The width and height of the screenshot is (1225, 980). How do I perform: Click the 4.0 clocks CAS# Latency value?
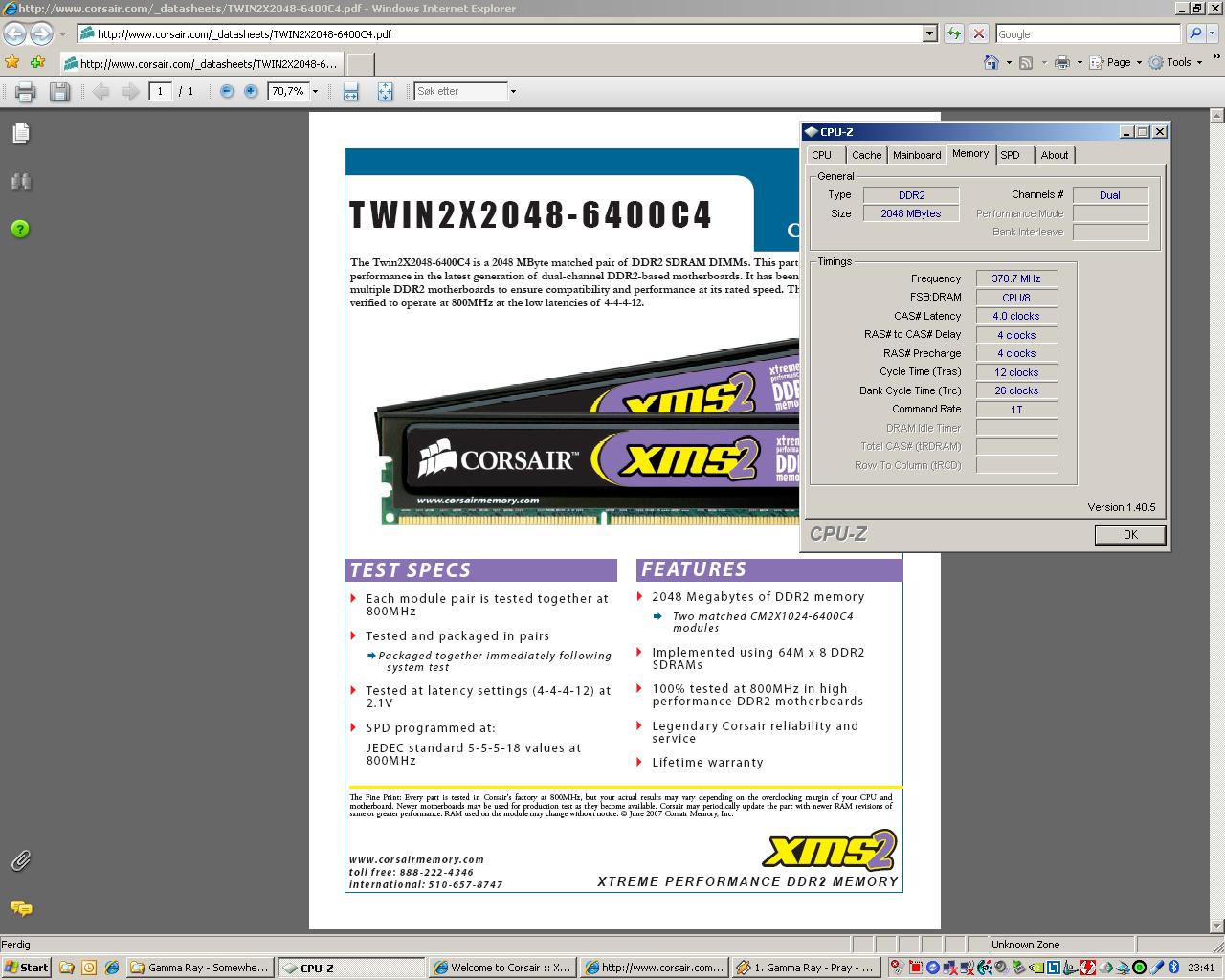coord(1016,316)
